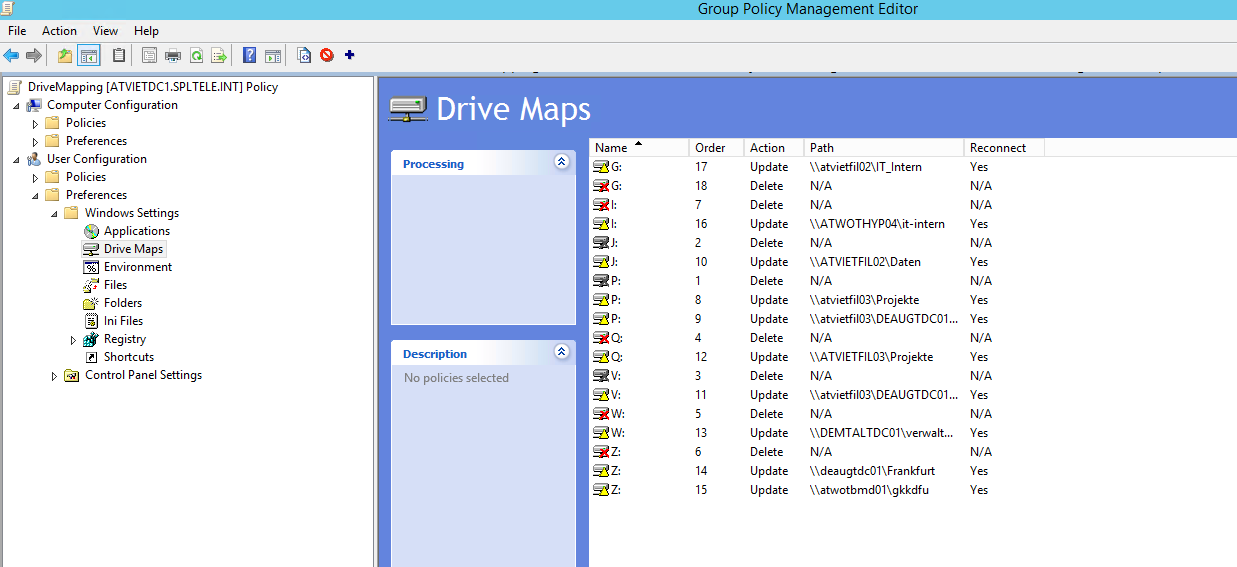
Task: Click the green Refresh toolbar icon
Action: [196, 55]
